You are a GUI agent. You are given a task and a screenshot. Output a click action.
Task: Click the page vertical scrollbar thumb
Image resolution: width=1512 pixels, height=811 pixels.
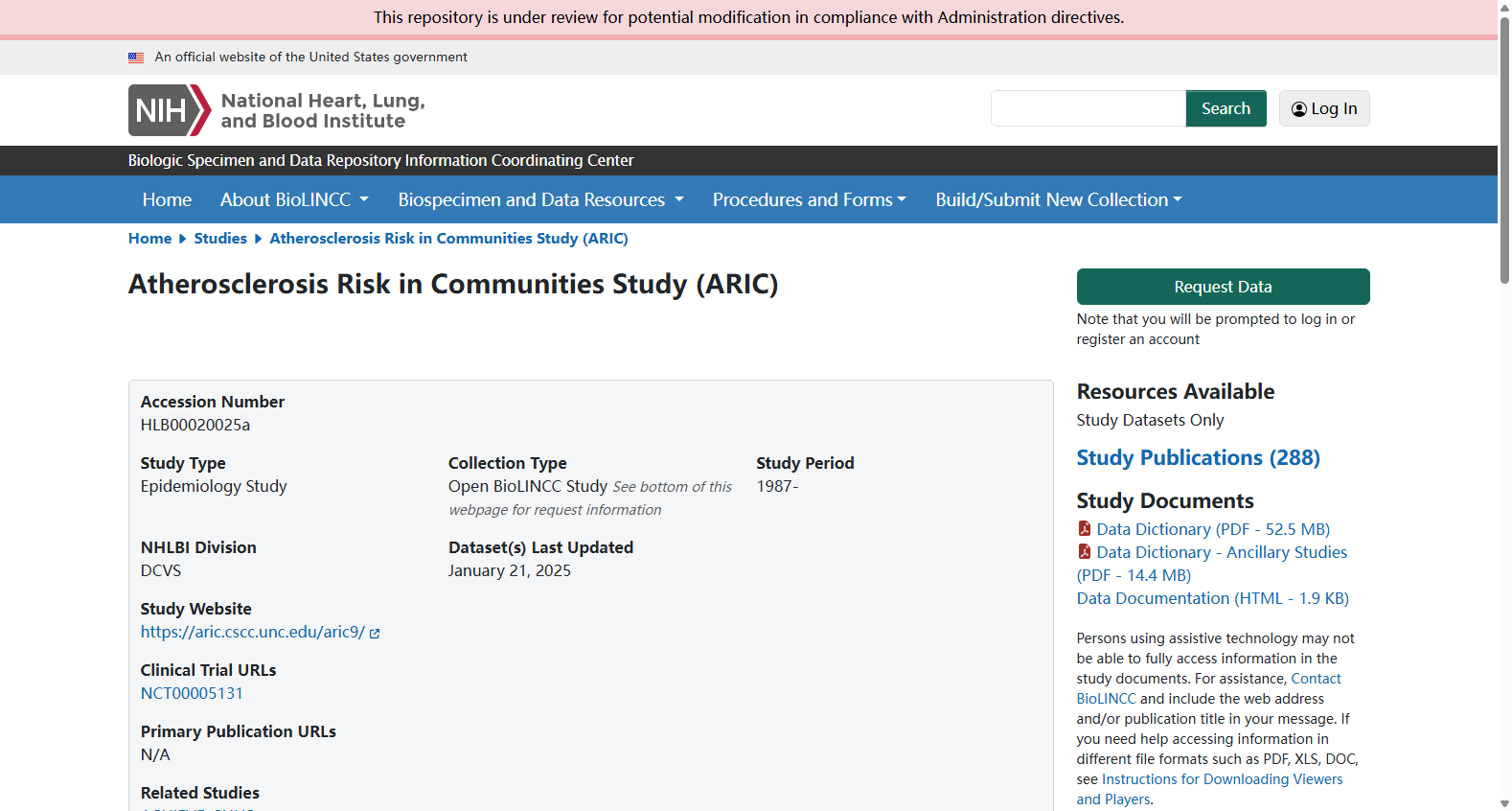(1504, 151)
